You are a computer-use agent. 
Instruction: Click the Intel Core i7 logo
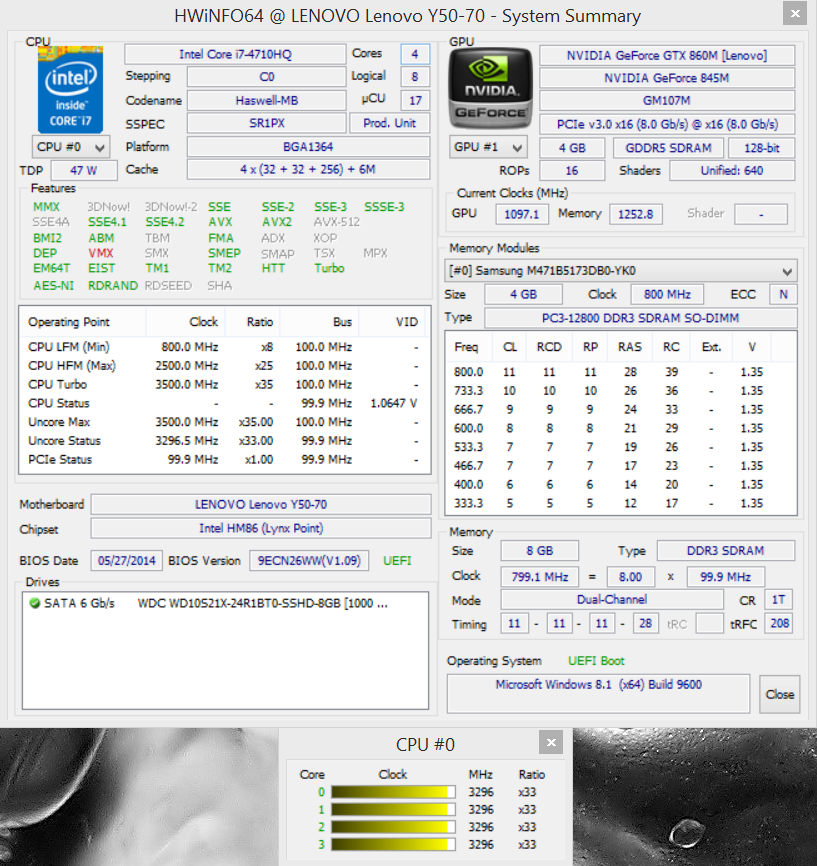tap(70, 90)
